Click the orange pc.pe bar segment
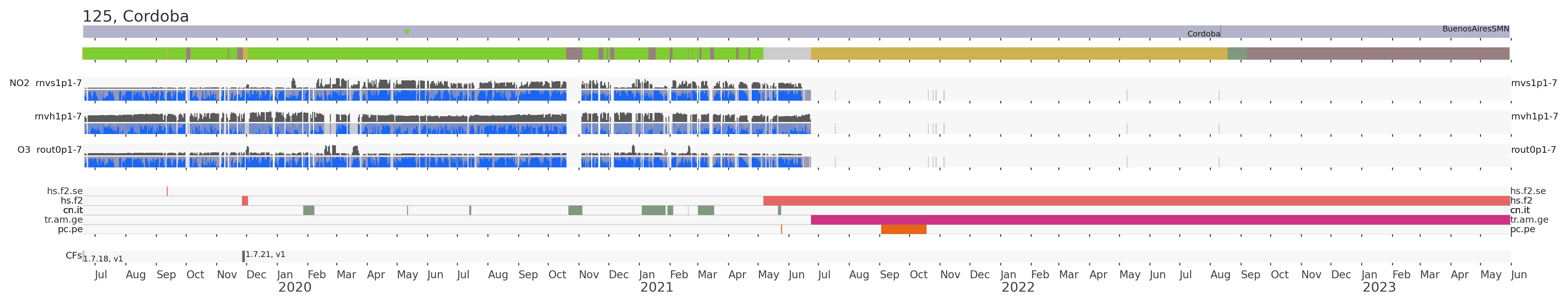 click(x=903, y=230)
